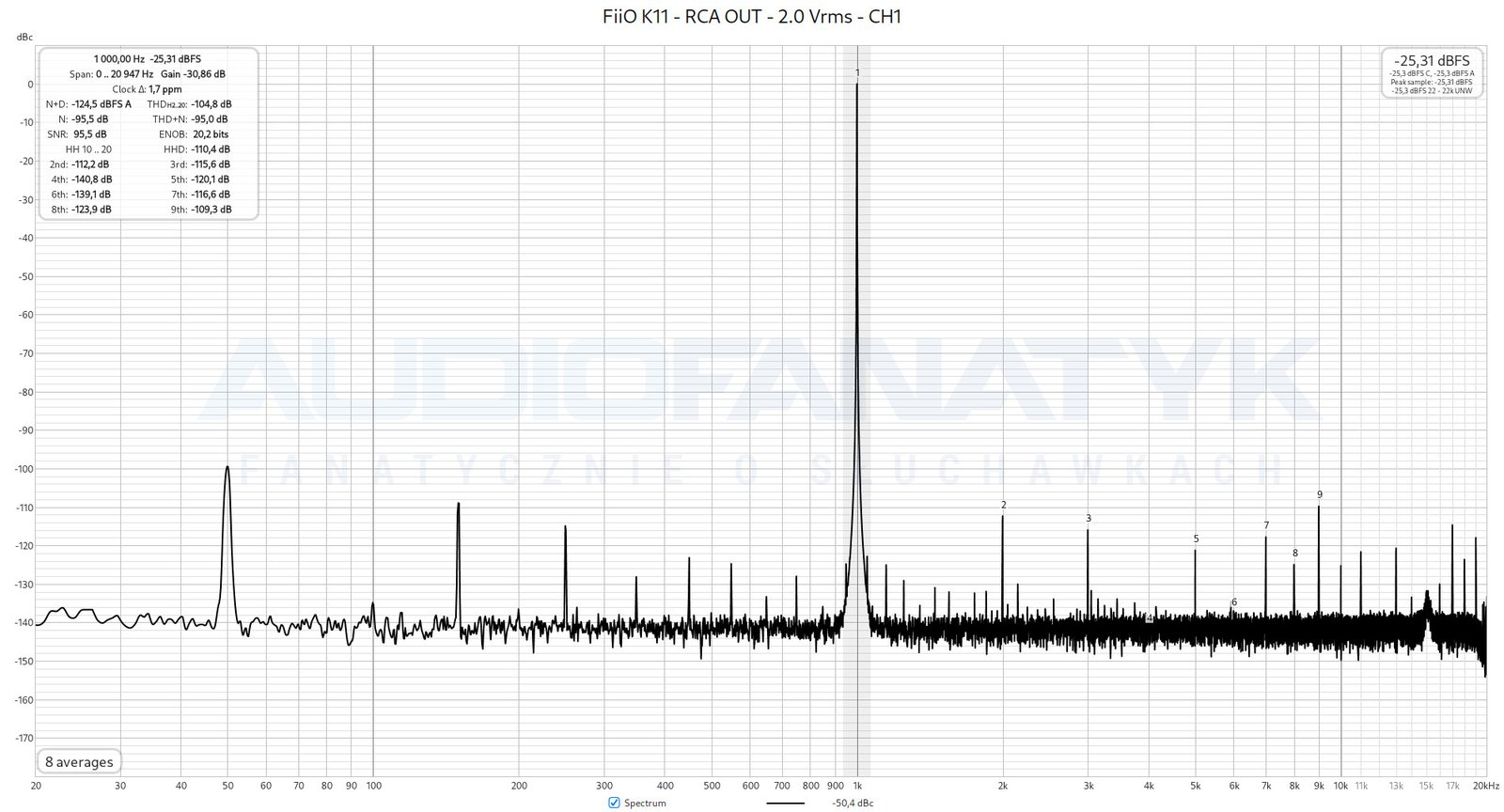Click the 'N: -95,5 dB' noise value

click(83, 119)
